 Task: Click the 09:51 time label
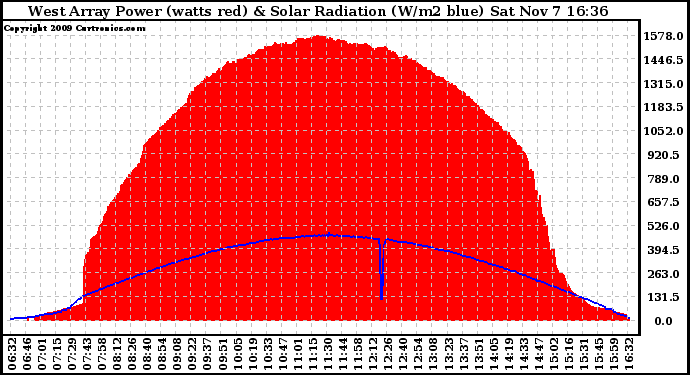click(222, 354)
